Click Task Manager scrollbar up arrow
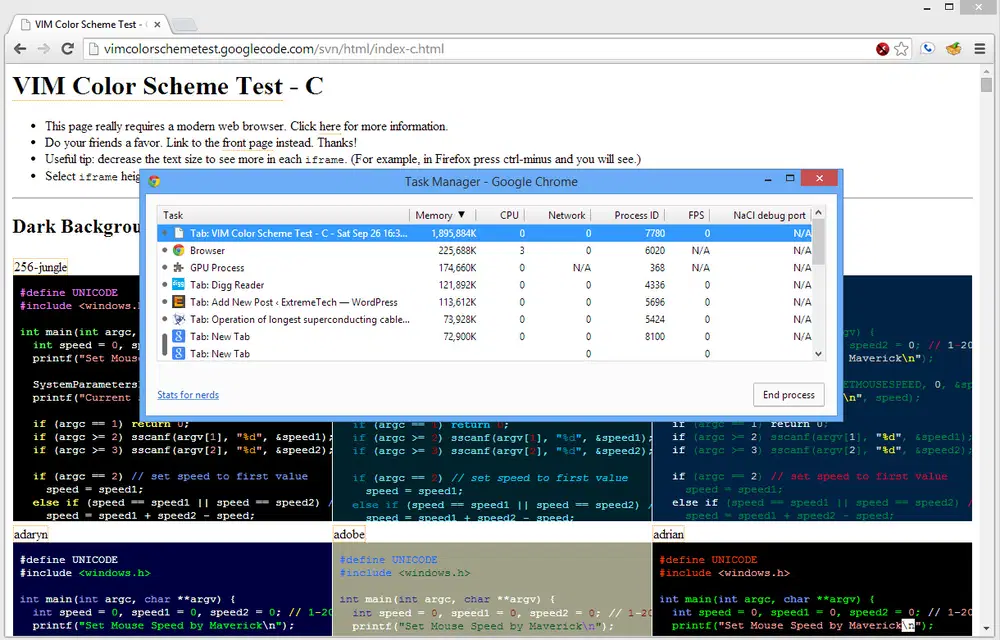The image size is (1000, 640). 819,213
